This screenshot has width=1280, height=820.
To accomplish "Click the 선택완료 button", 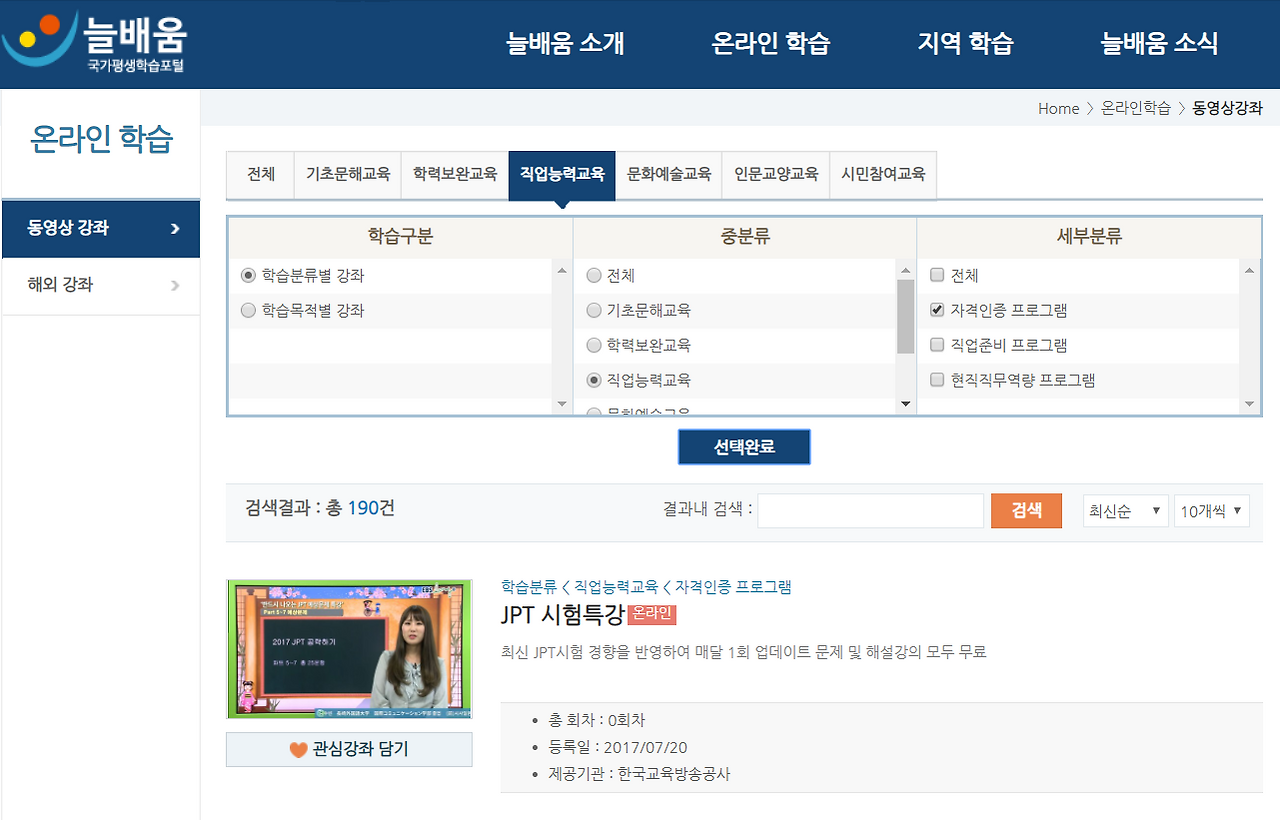I will click(x=744, y=447).
